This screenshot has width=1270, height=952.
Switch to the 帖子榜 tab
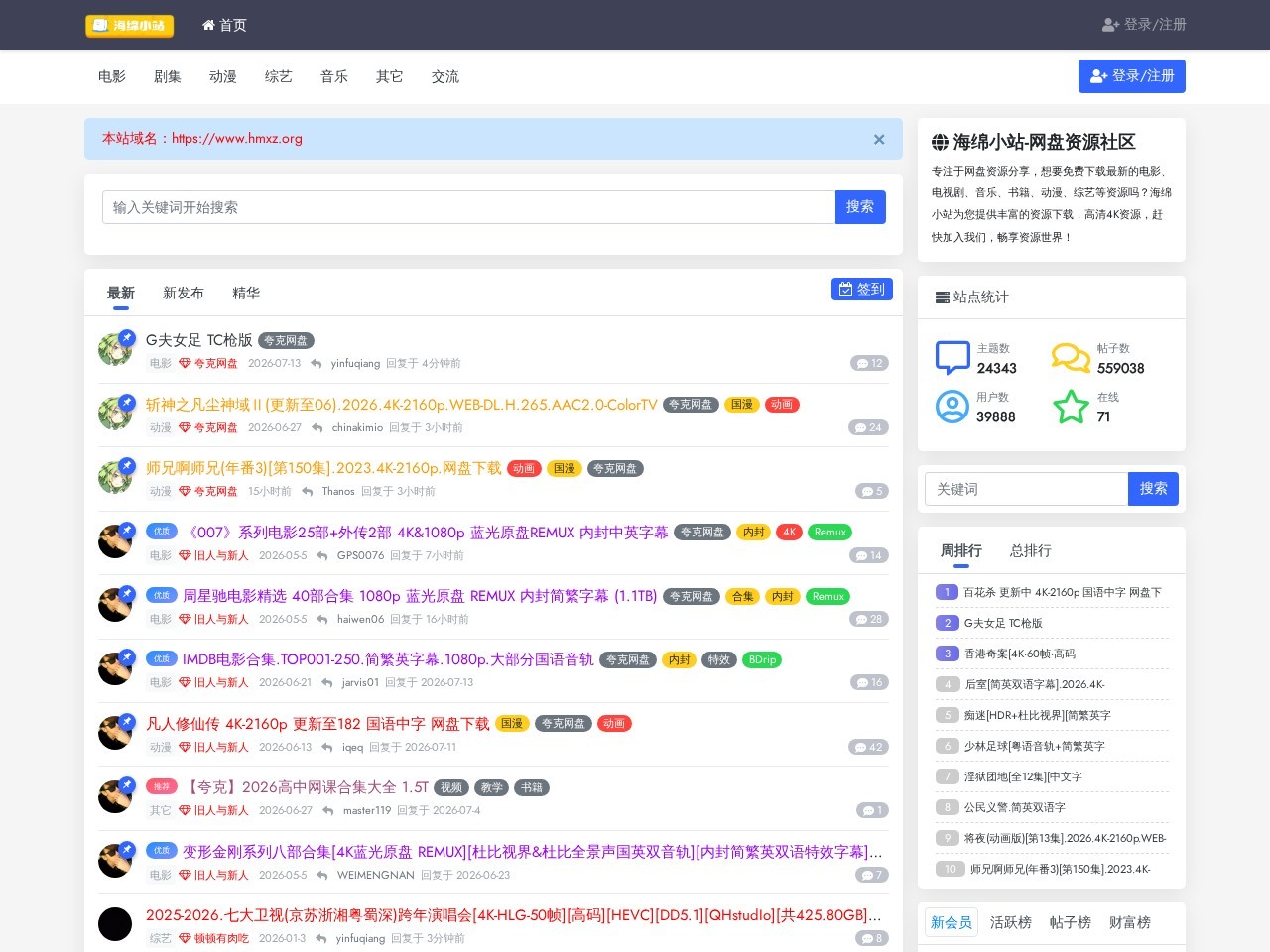(x=1071, y=922)
